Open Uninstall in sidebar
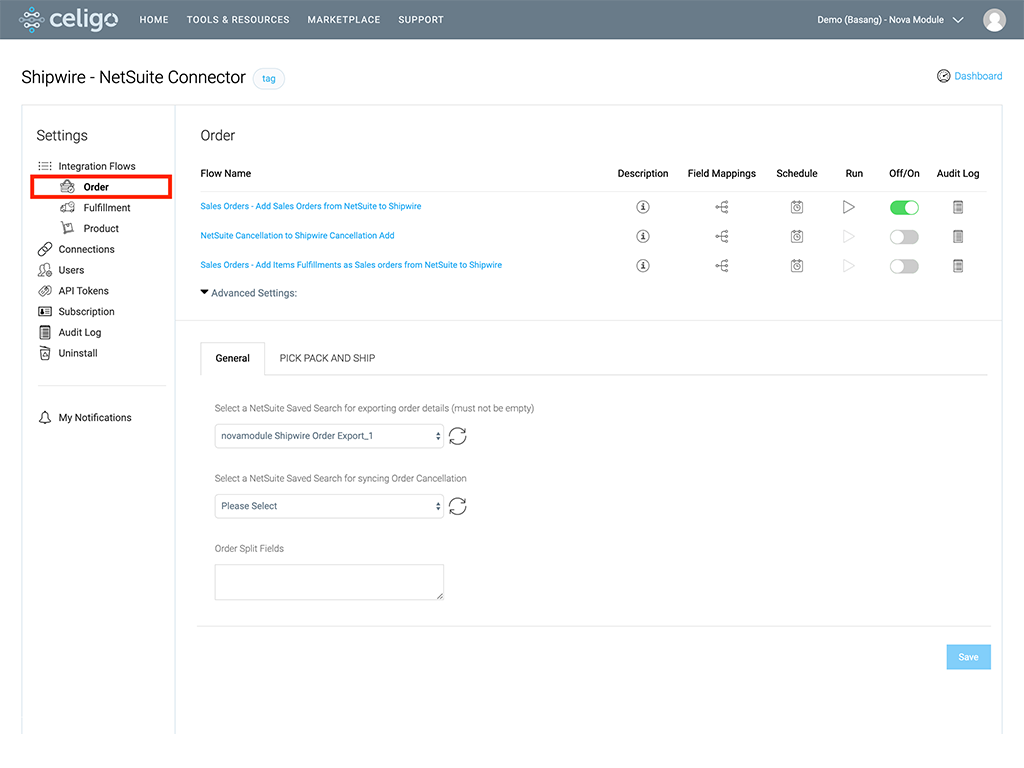1024x768 pixels. 68,353
